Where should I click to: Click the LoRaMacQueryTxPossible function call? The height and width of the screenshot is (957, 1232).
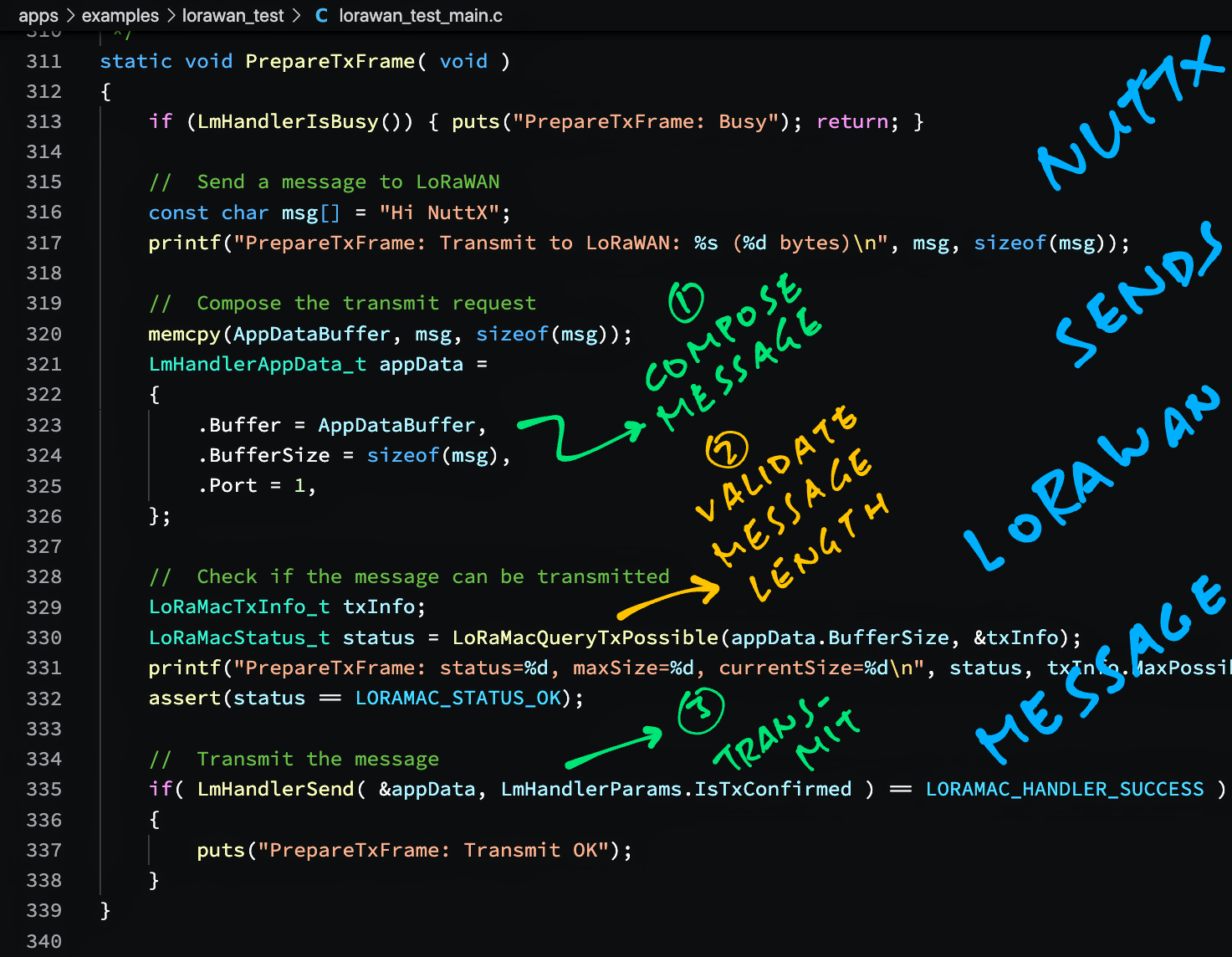click(x=585, y=638)
